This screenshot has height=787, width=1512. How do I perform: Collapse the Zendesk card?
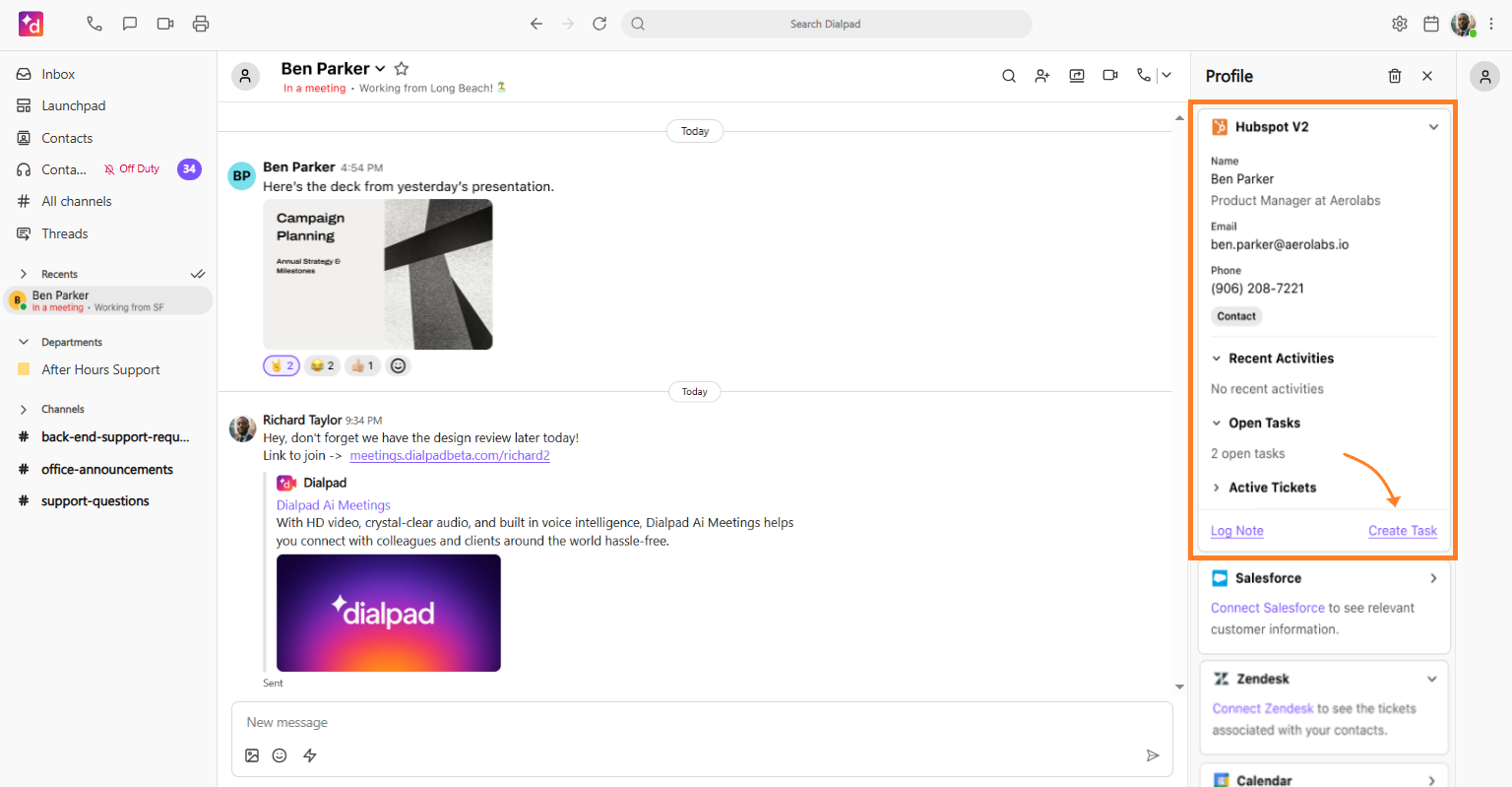1432,679
